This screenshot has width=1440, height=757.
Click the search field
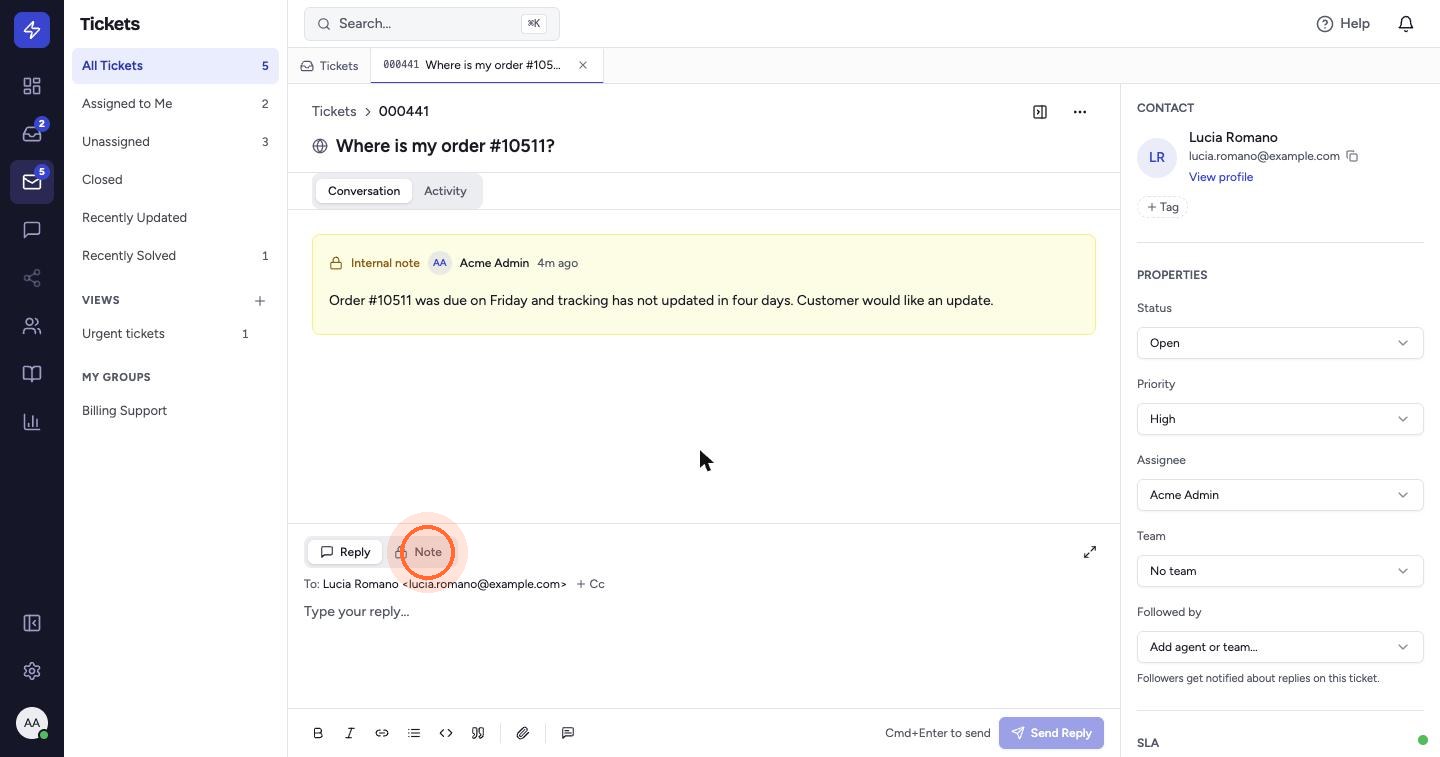(x=432, y=24)
